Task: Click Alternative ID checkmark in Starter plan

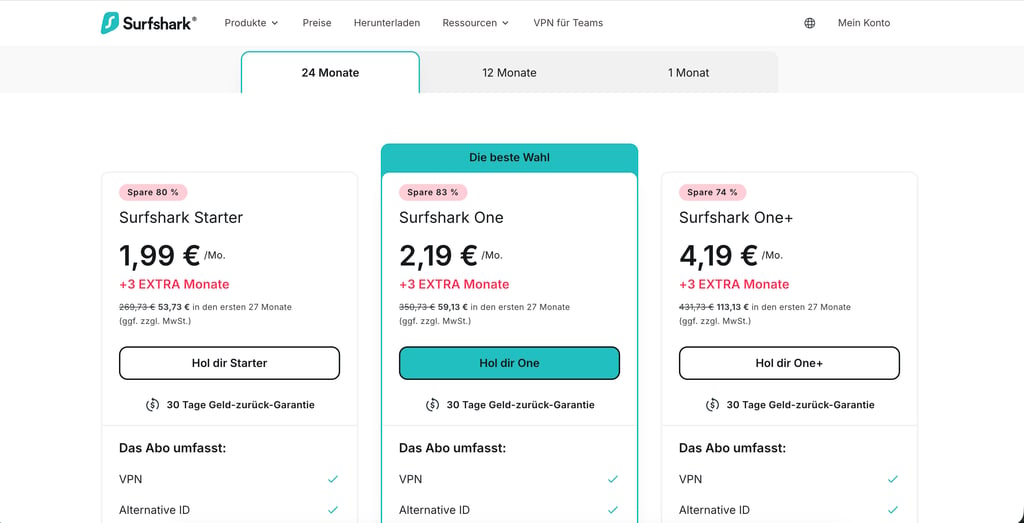Action: click(333, 510)
